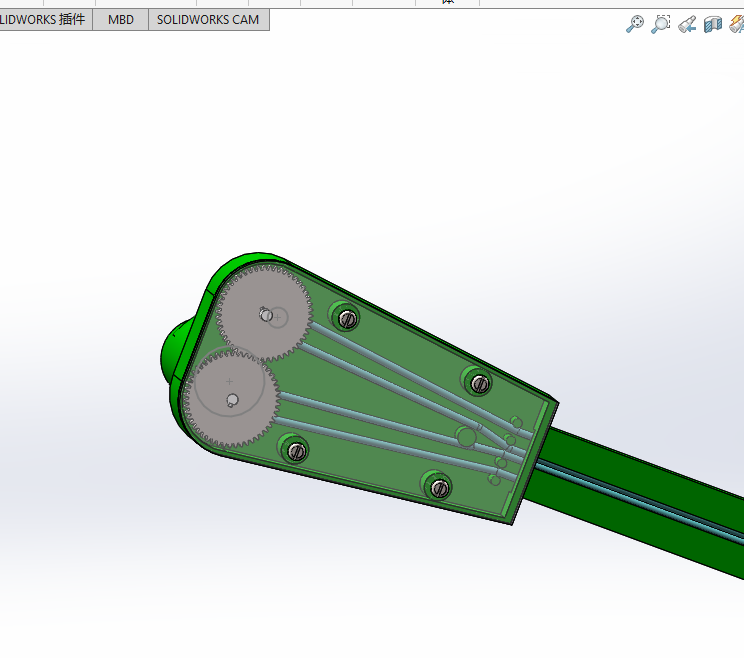Click the Zoom to Fit icon
The image size is (744, 658).
tap(634, 23)
